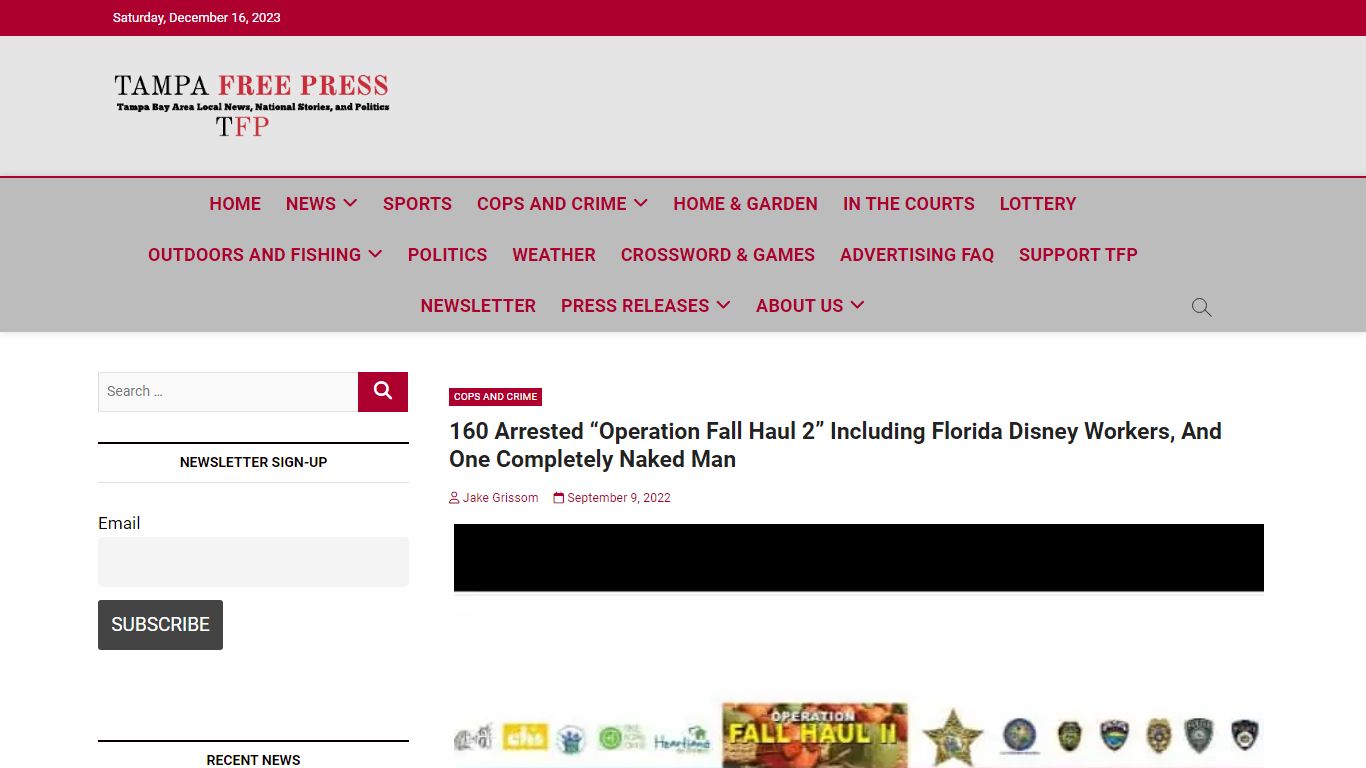The image size is (1366, 768).
Task: Click the magnifier search icon in navigation bar
Action: (x=1202, y=307)
